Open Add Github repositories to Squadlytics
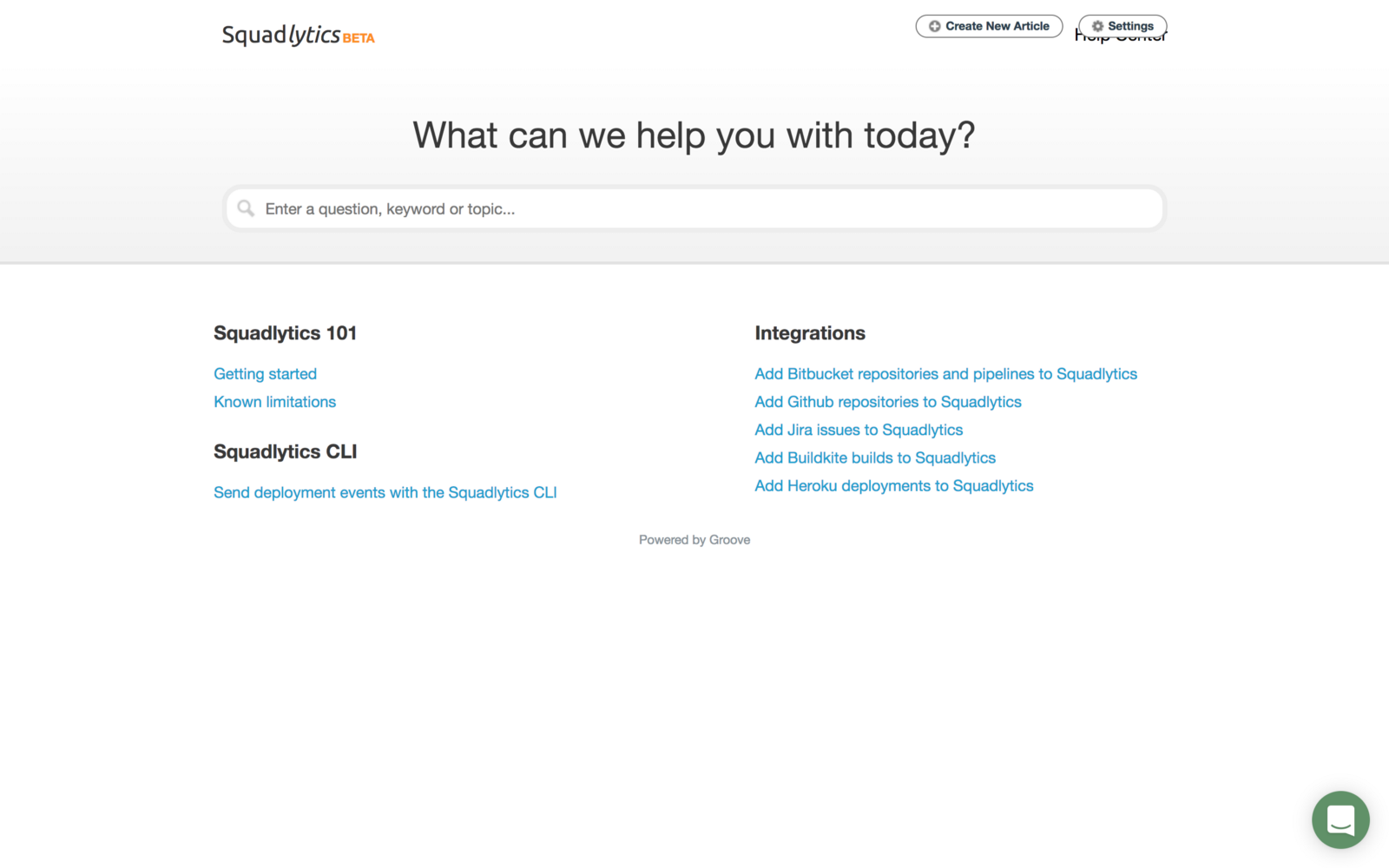Screen dimensions: 1389x868 888,402
